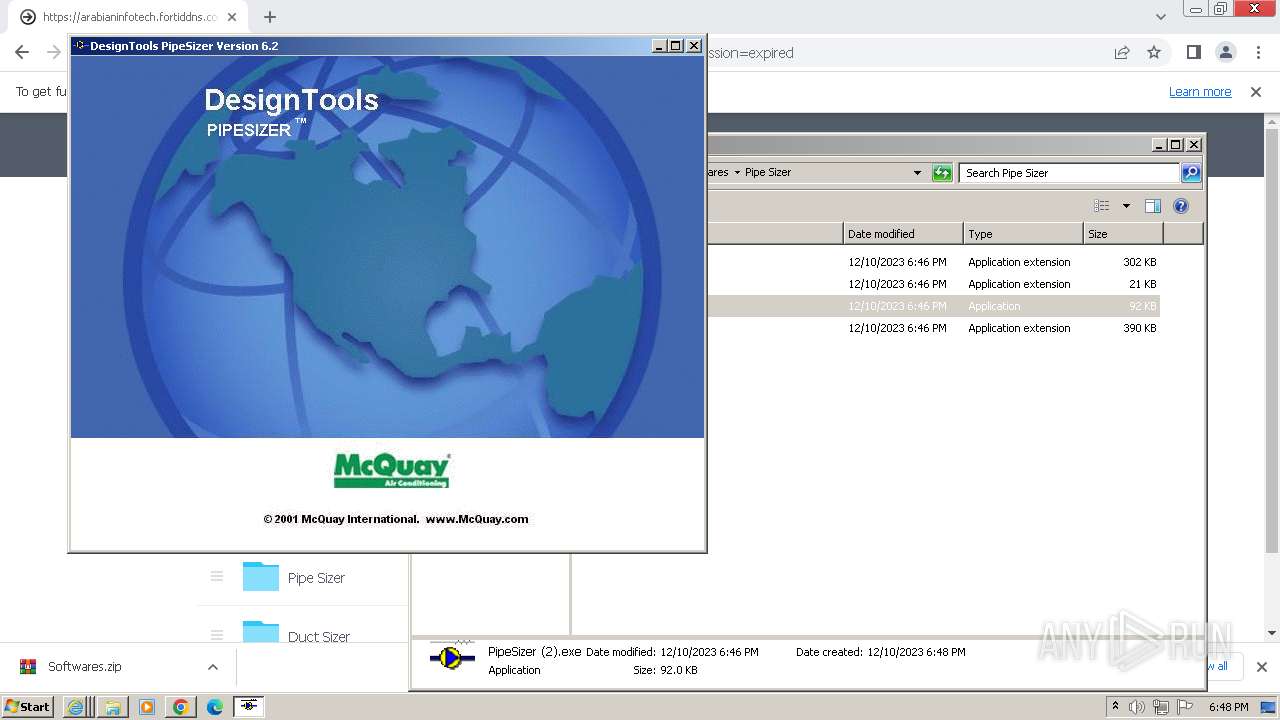Click the network tray icon
Viewport: 1280px width, 720px height.
point(1161,707)
